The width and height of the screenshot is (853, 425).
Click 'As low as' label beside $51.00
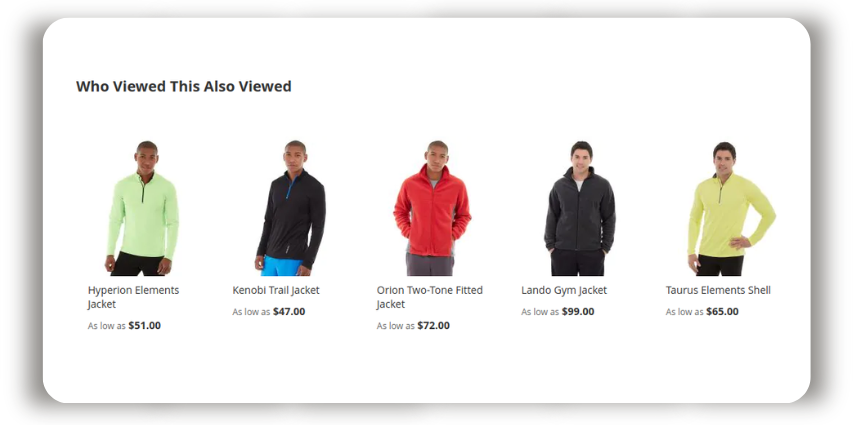(x=107, y=326)
